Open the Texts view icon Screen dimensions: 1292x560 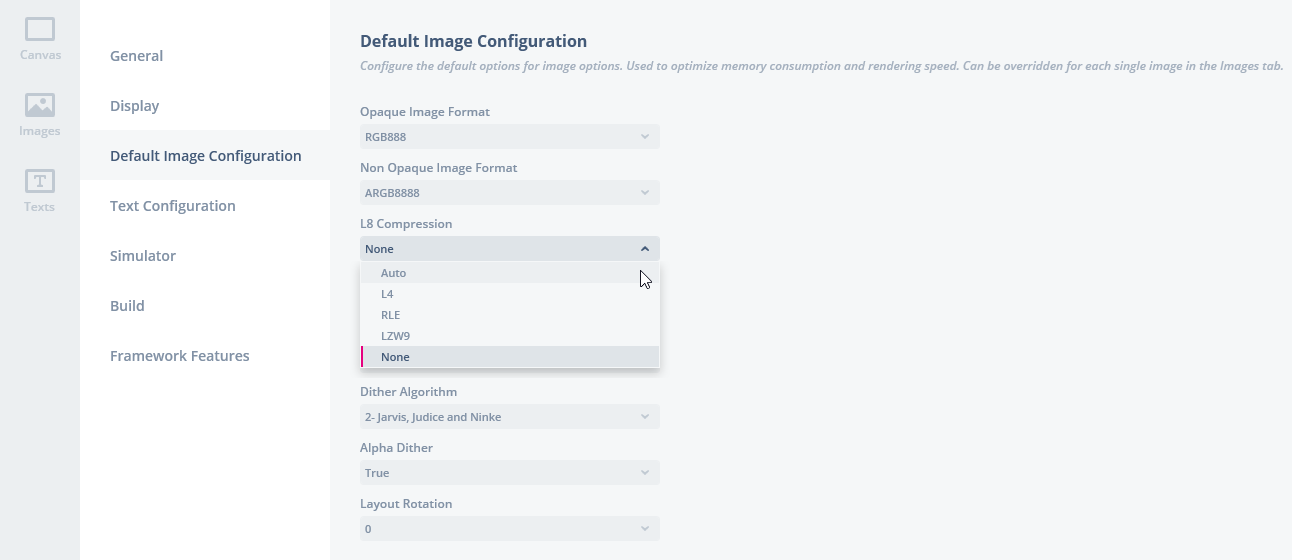click(x=40, y=190)
